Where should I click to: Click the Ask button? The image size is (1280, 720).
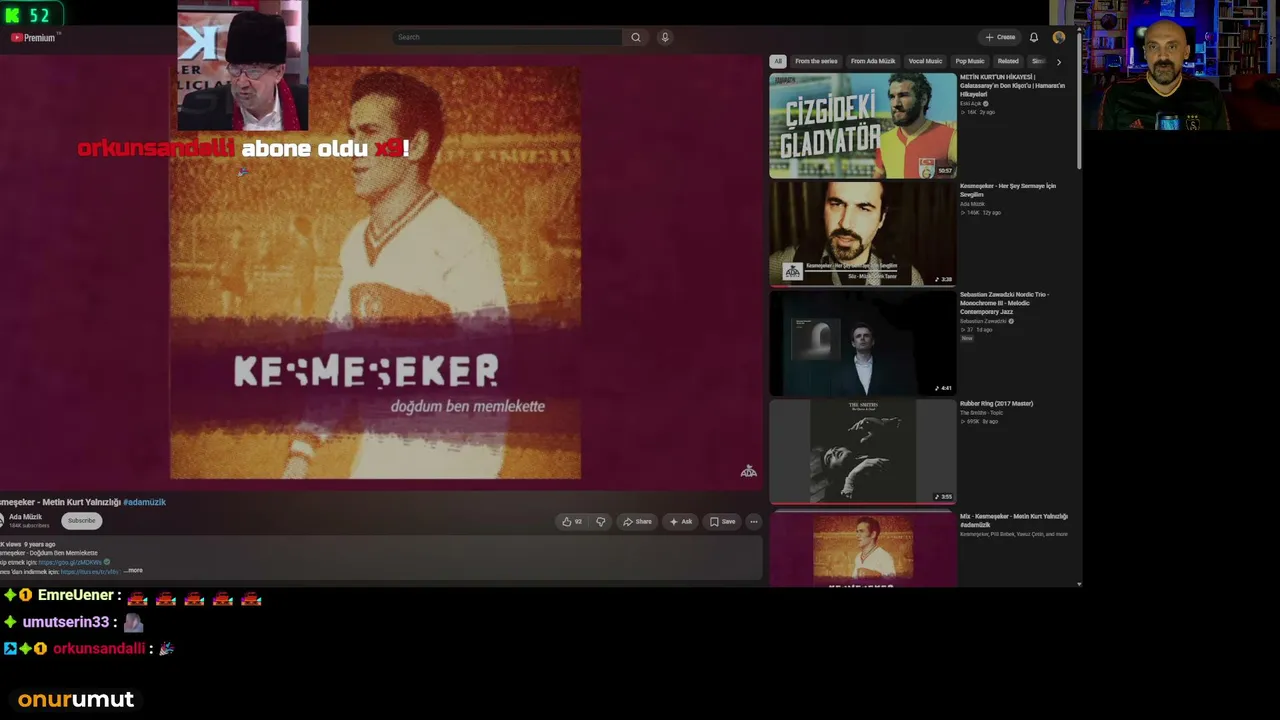coord(681,521)
